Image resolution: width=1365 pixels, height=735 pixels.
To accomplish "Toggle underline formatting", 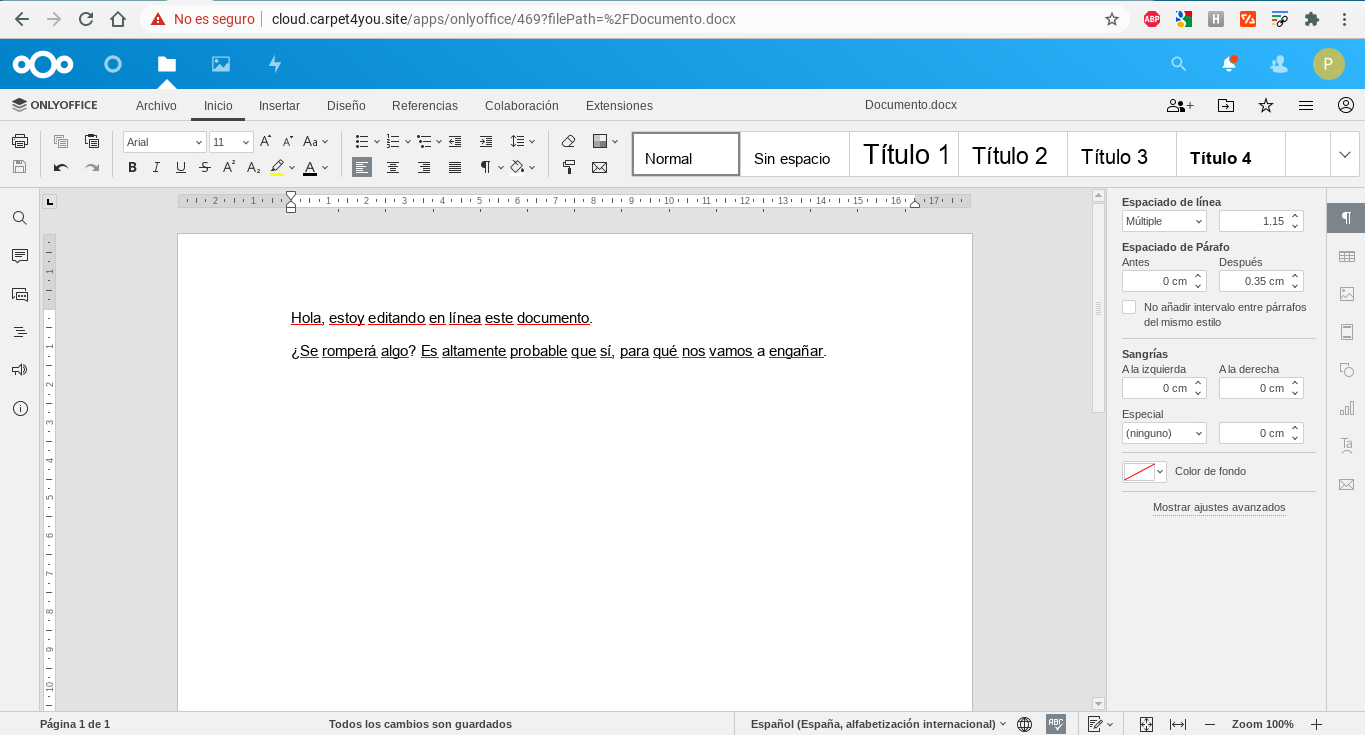I will pos(181,167).
